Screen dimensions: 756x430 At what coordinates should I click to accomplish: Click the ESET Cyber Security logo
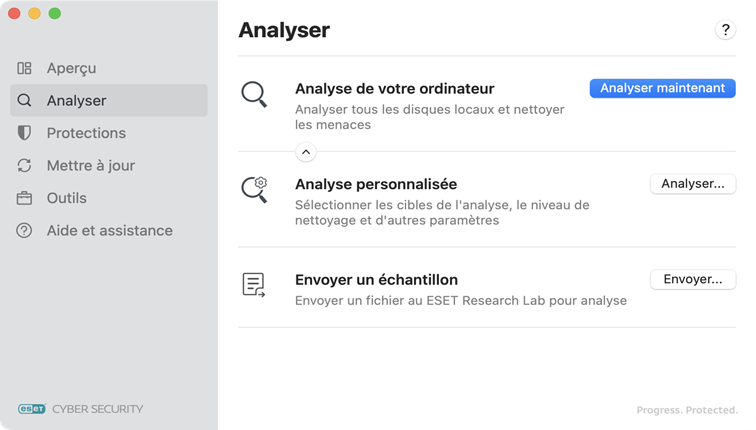pyautogui.click(x=81, y=408)
